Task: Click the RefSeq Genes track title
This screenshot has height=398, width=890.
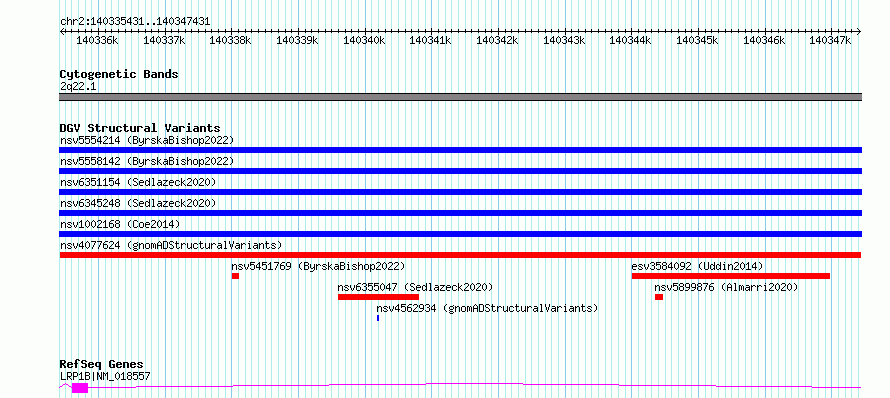Action: pos(102,364)
